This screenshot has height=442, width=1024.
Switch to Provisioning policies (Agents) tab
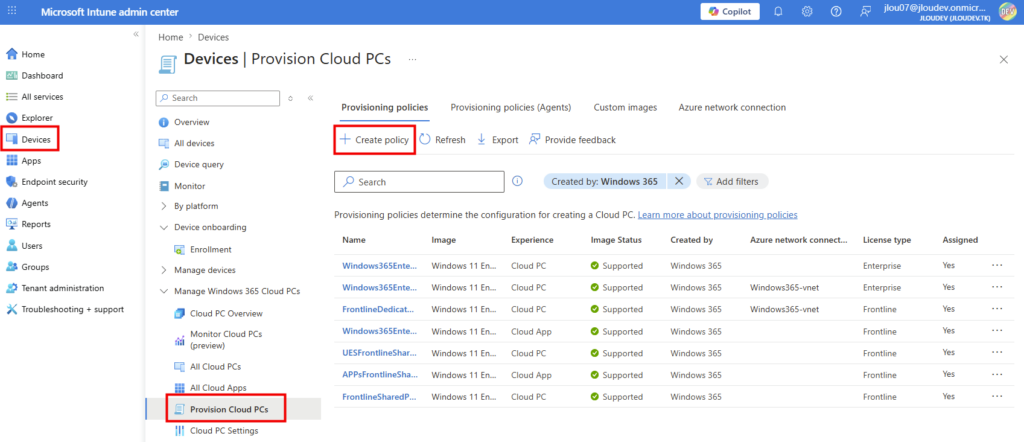511,107
